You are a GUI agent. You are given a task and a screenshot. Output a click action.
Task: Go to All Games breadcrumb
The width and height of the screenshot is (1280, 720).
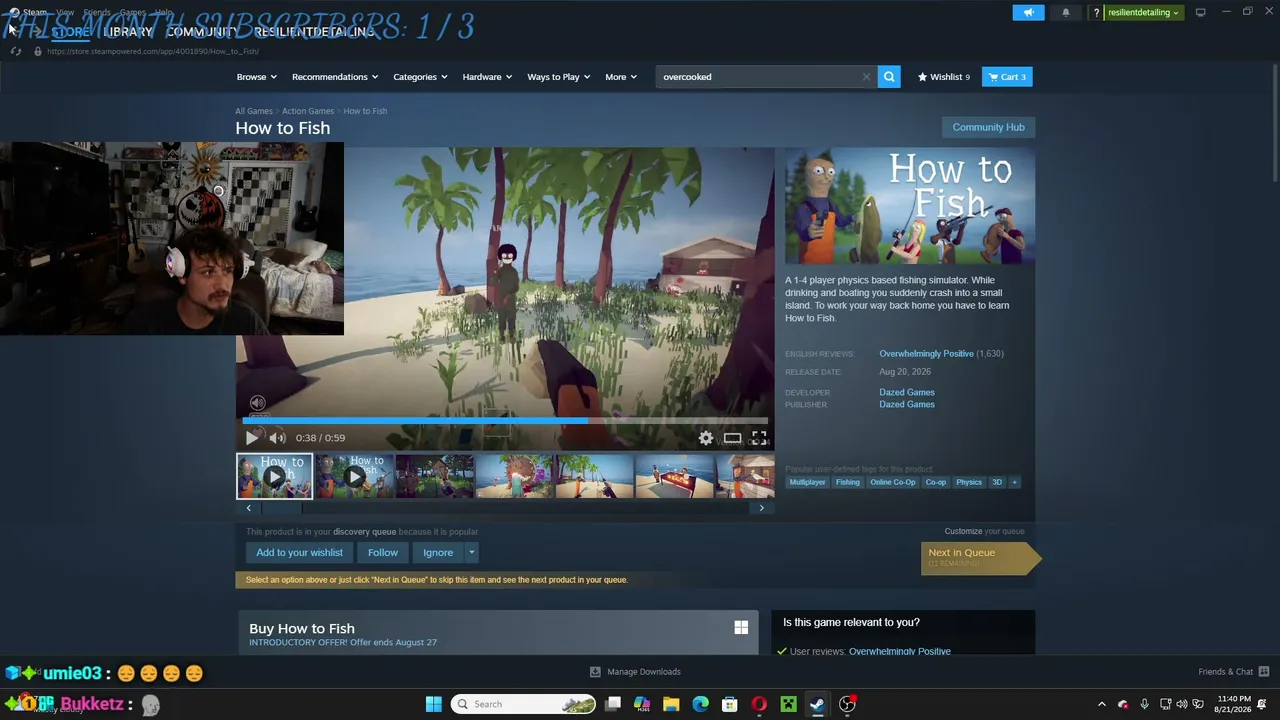point(254,111)
